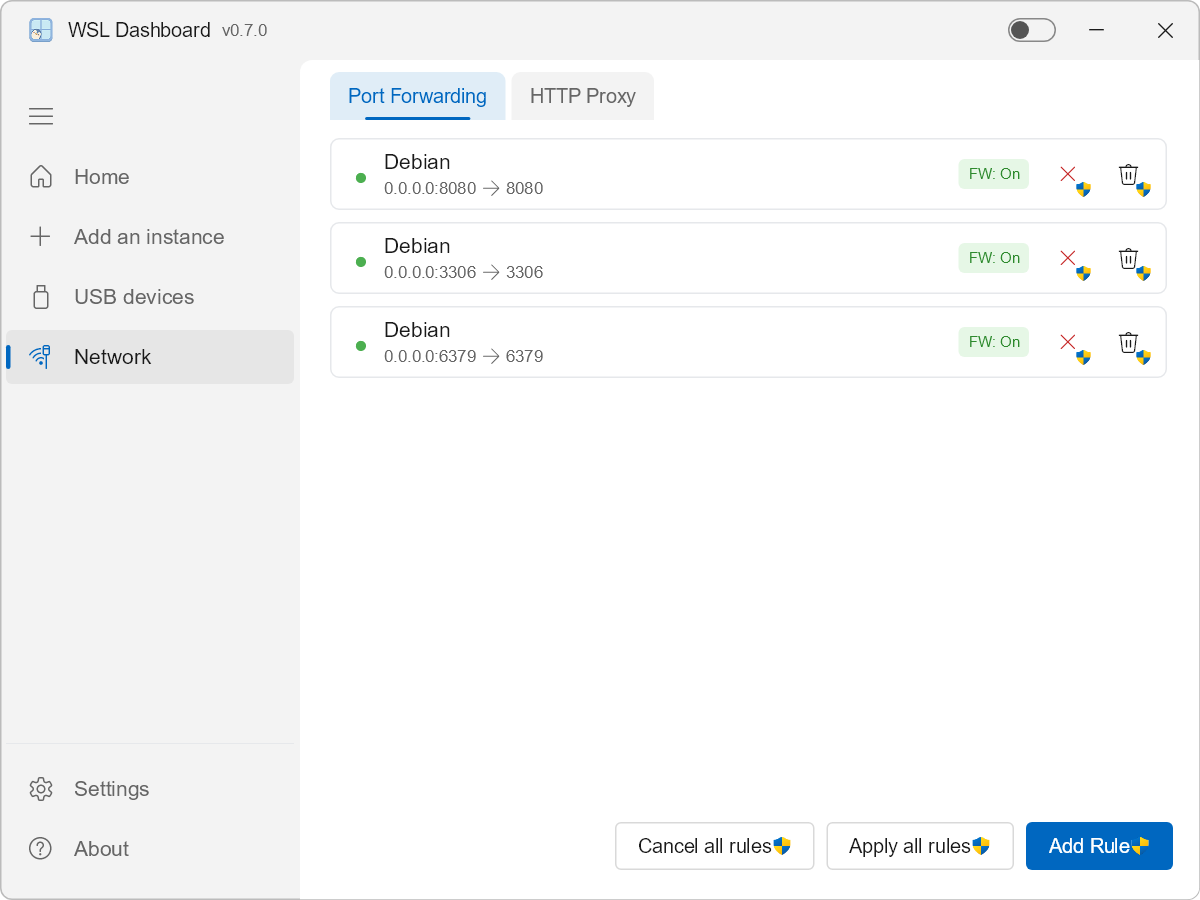
Task: Open the About help icon
Action: [41, 848]
